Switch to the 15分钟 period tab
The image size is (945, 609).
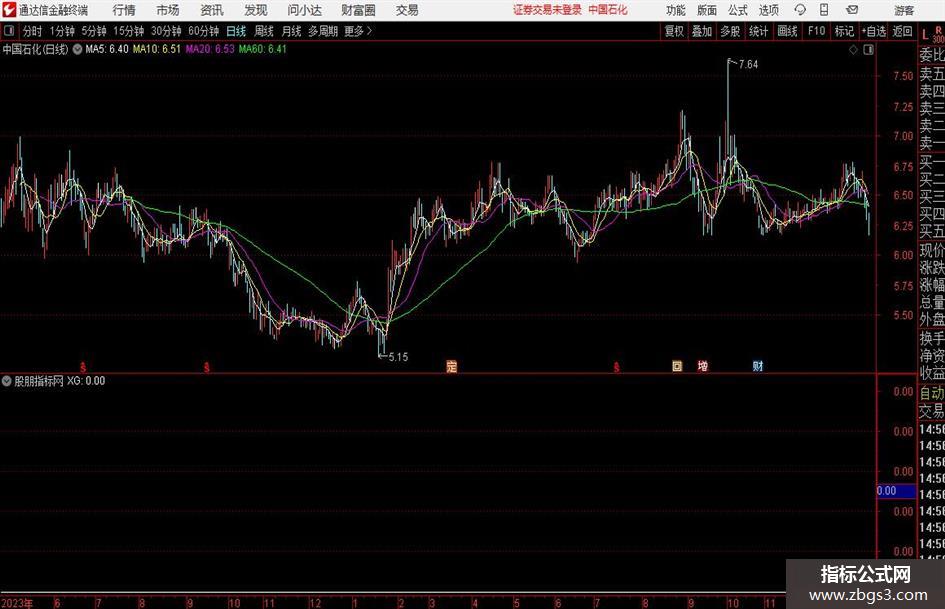[x=129, y=31]
